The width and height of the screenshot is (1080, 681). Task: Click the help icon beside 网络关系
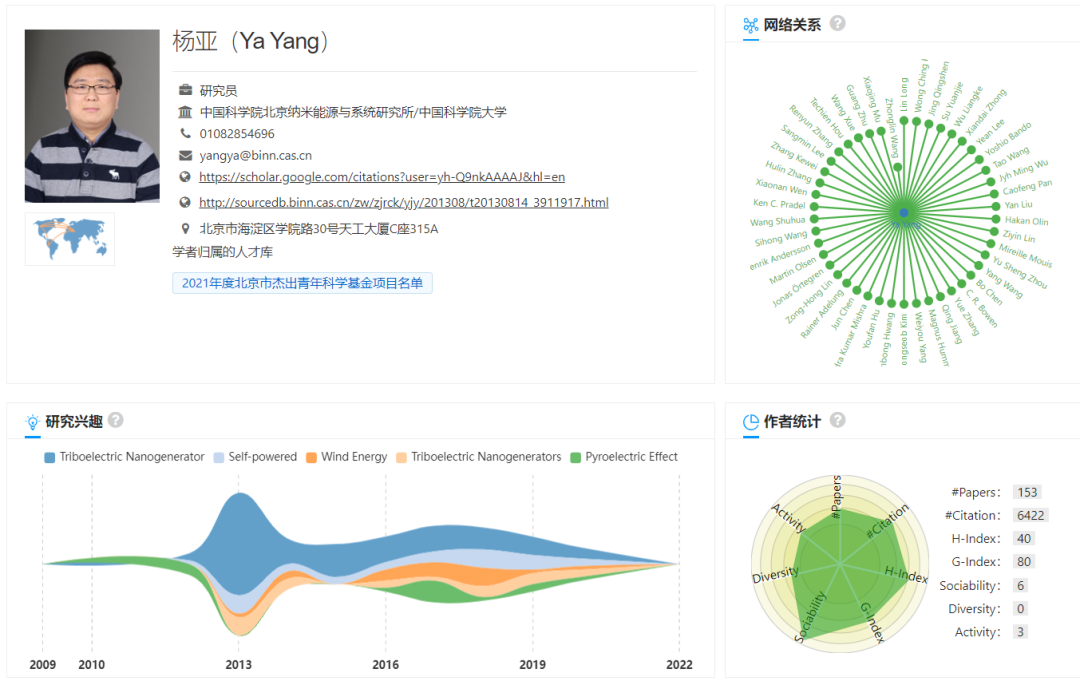pyautogui.click(x=837, y=23)
